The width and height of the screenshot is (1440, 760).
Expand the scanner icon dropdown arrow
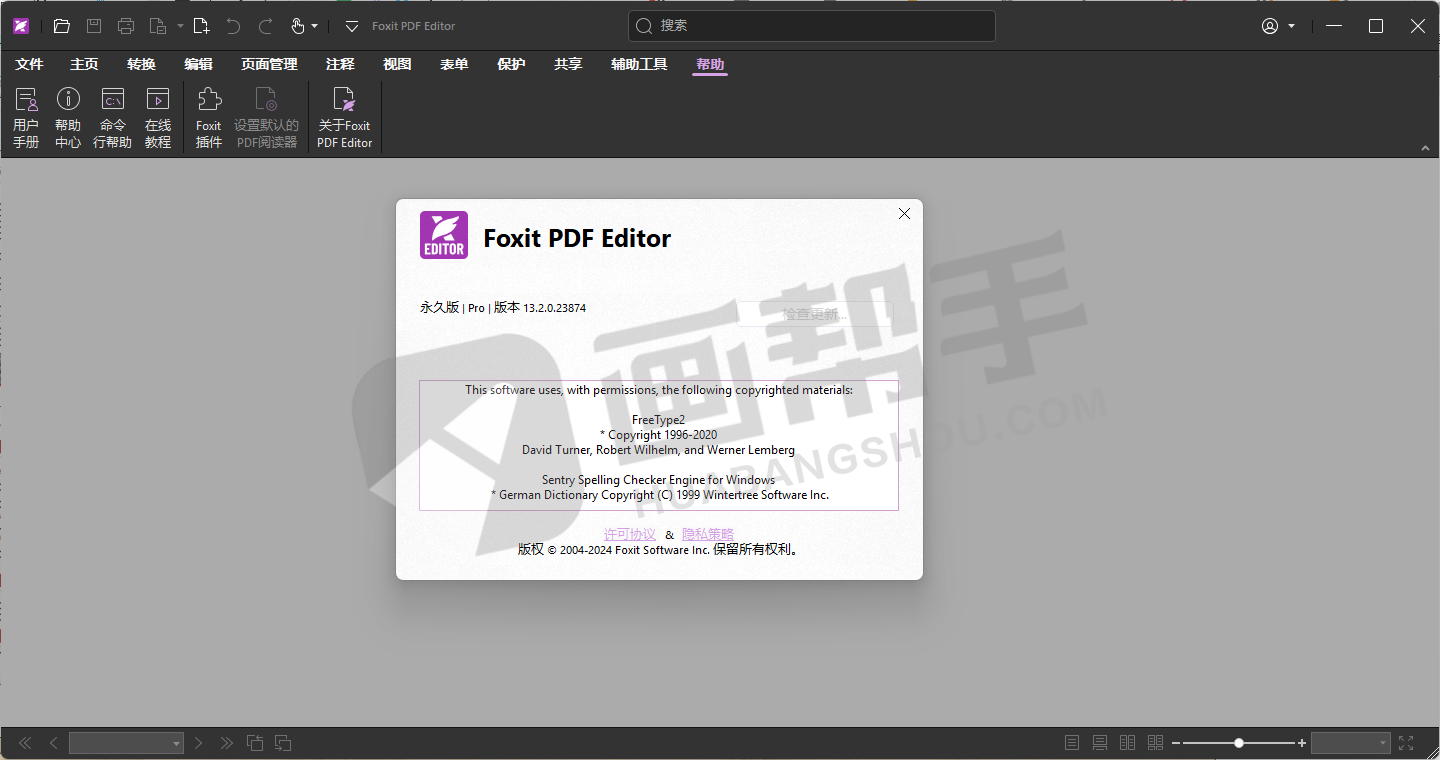click(x=180, y=26)
